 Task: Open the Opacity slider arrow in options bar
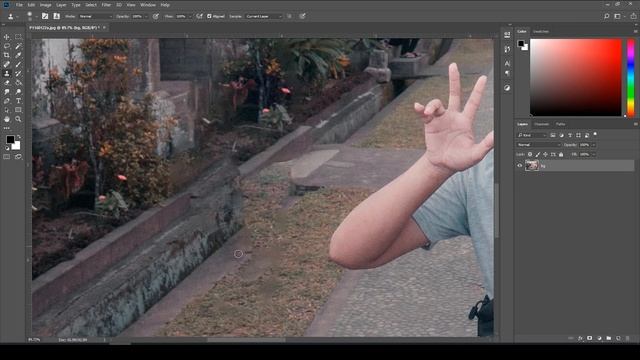coord(147,17)
